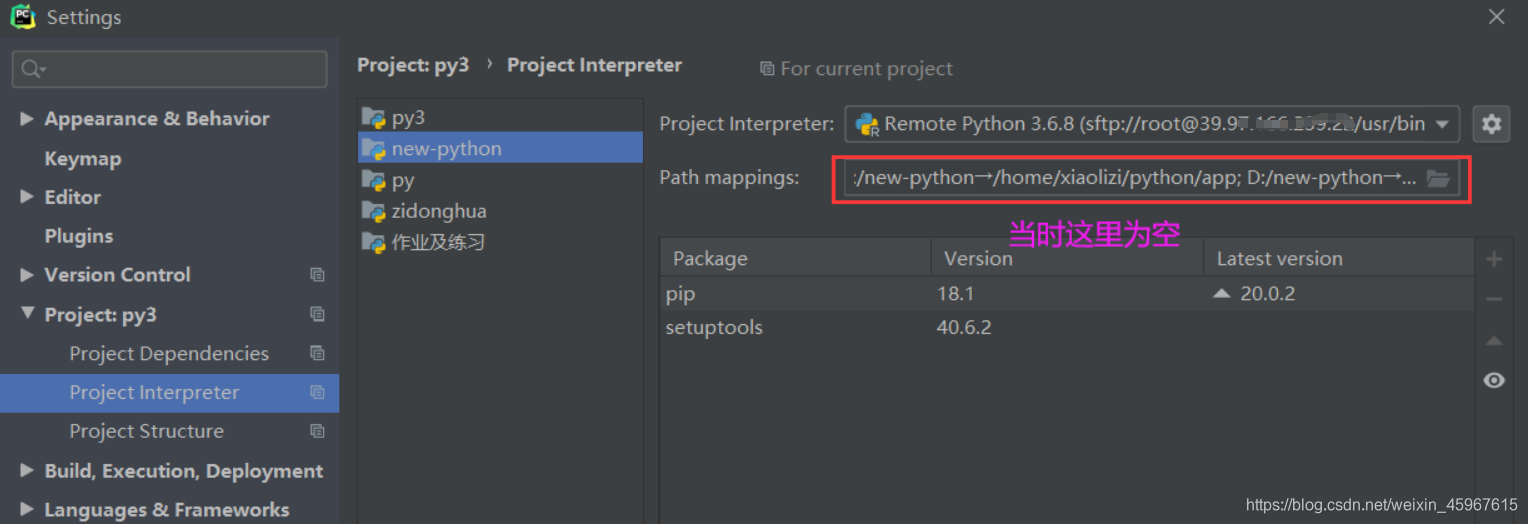Viewport: 1528px width, 524px height.
Task: Click the copy icon beside Version Control
Action: click(317, 275)
